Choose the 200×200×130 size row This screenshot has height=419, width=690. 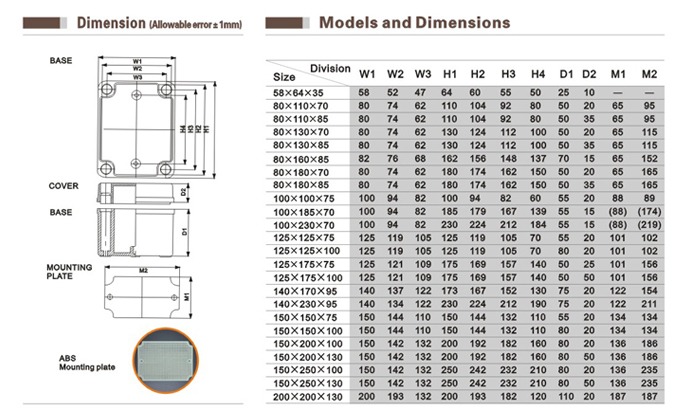point(305,396)
